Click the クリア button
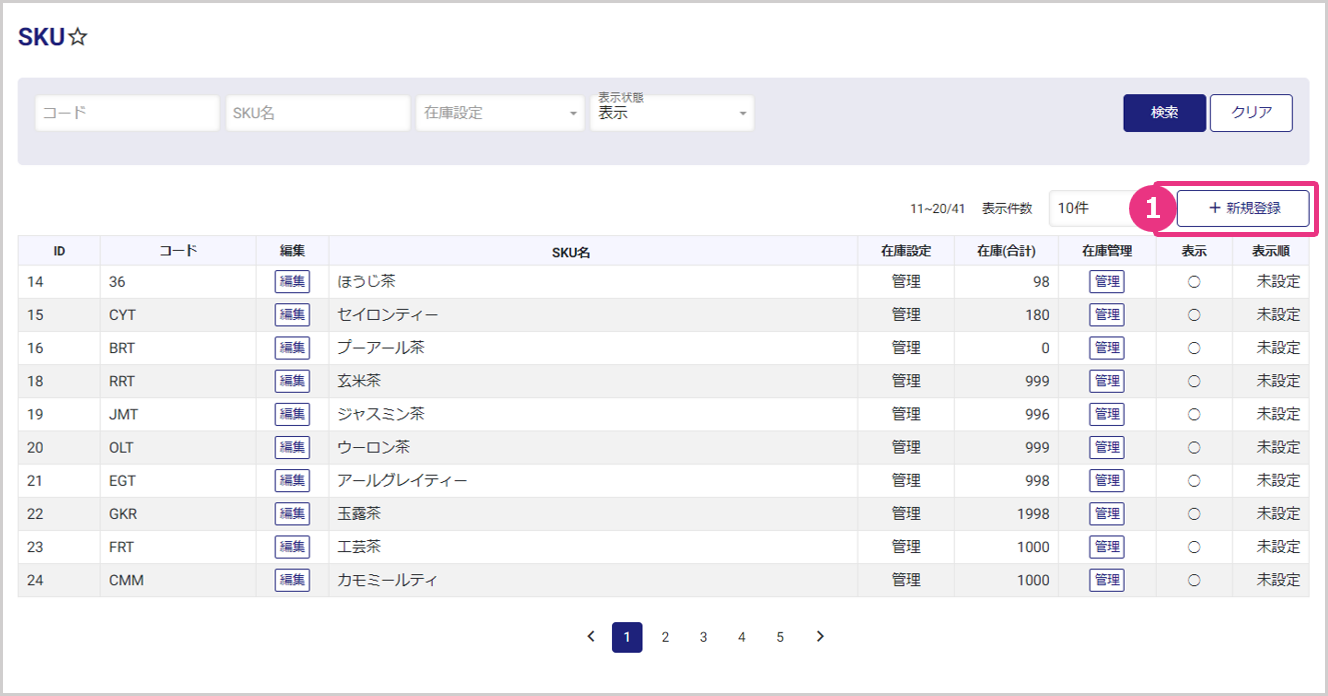 pos(1251,113)
